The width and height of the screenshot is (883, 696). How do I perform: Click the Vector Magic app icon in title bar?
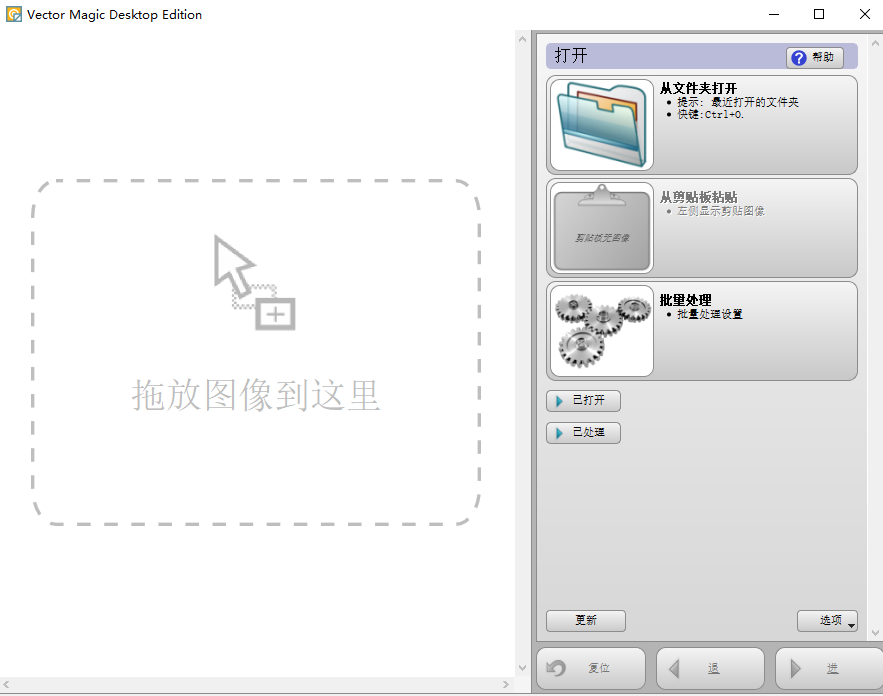tap(14, 14)
